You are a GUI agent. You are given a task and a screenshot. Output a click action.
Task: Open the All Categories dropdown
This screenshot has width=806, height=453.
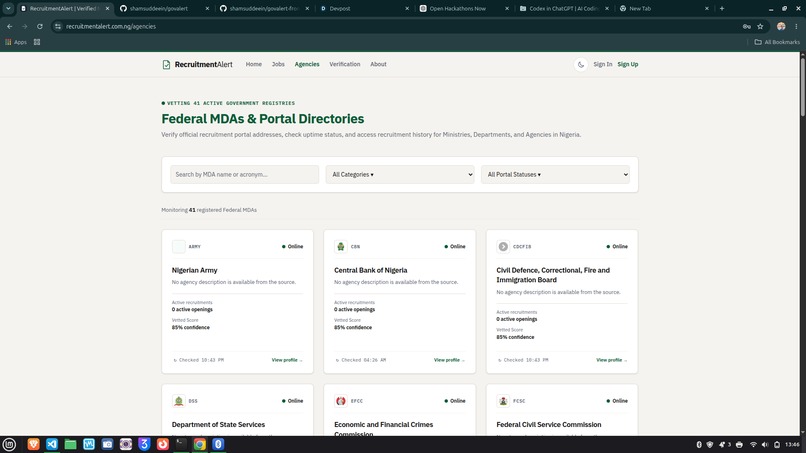click(x=399, y=174)
